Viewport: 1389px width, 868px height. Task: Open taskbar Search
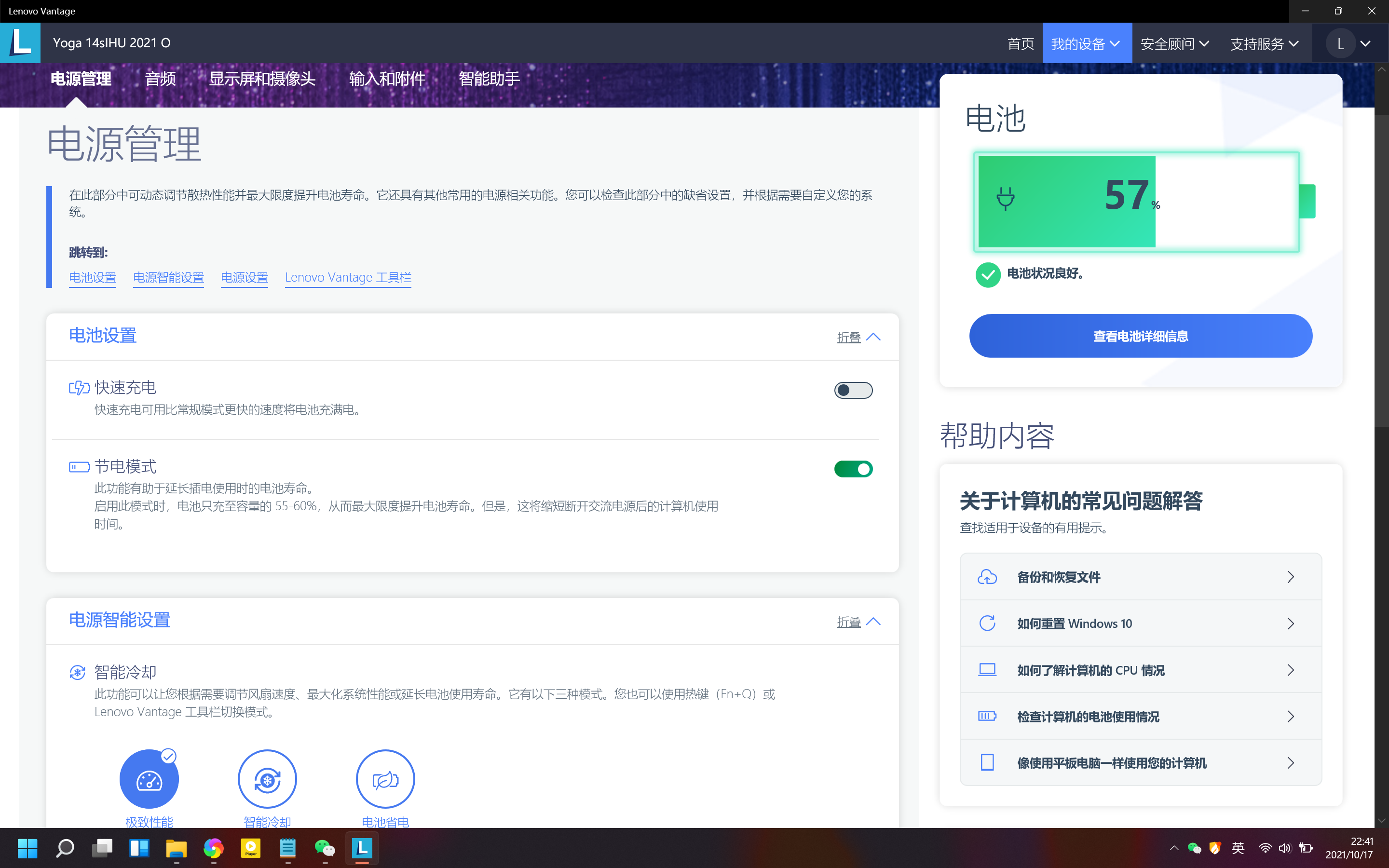pos(65,849)
